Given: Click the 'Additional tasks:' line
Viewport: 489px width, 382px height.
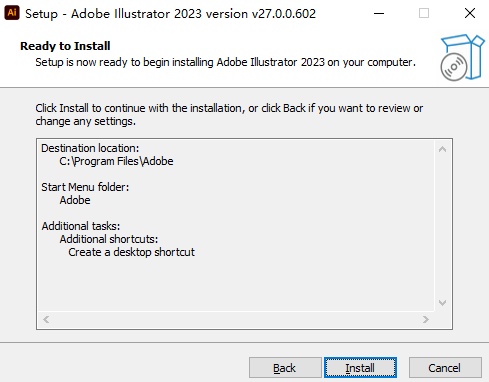Looking at the screenshot, I should click(81, 226).
